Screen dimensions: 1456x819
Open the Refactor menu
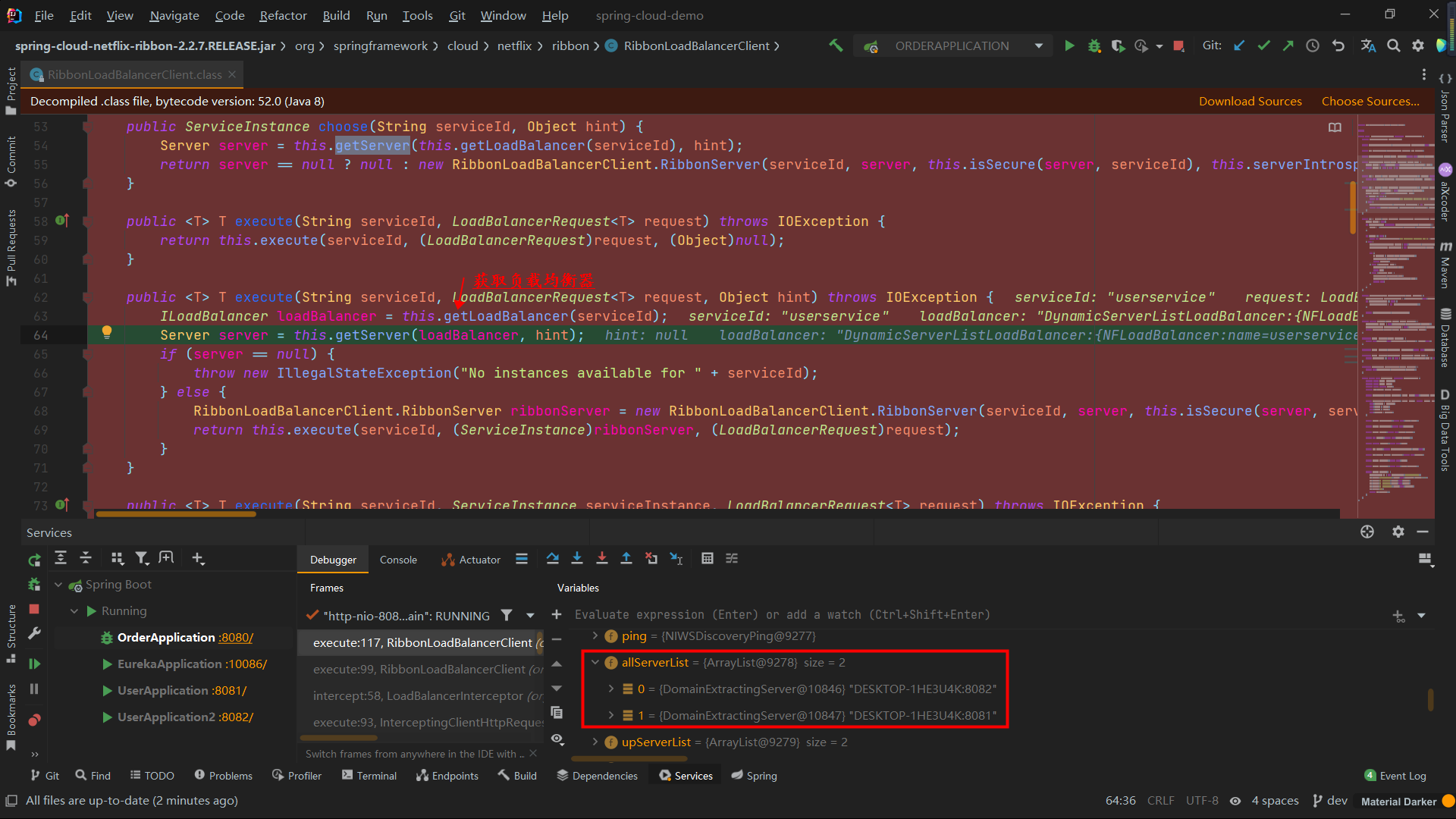283,15
